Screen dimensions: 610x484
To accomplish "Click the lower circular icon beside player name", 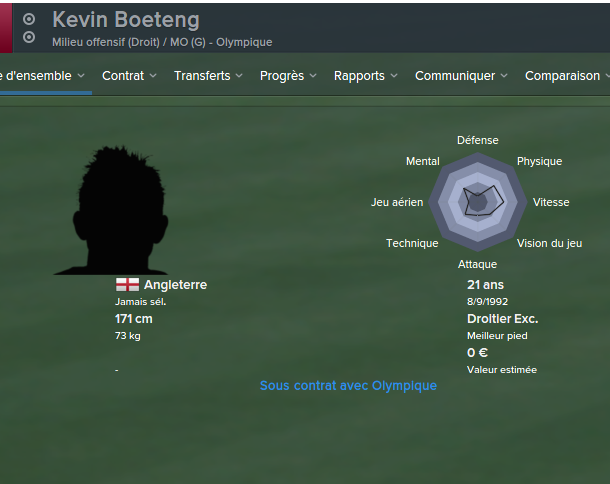I will click(29, 37).
